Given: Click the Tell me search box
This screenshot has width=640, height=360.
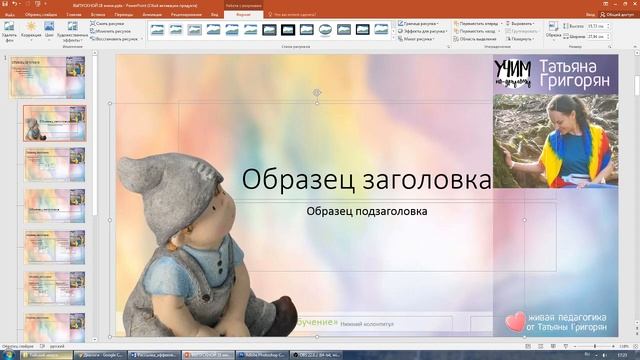Looking at the screenshot, I should 292,14.
